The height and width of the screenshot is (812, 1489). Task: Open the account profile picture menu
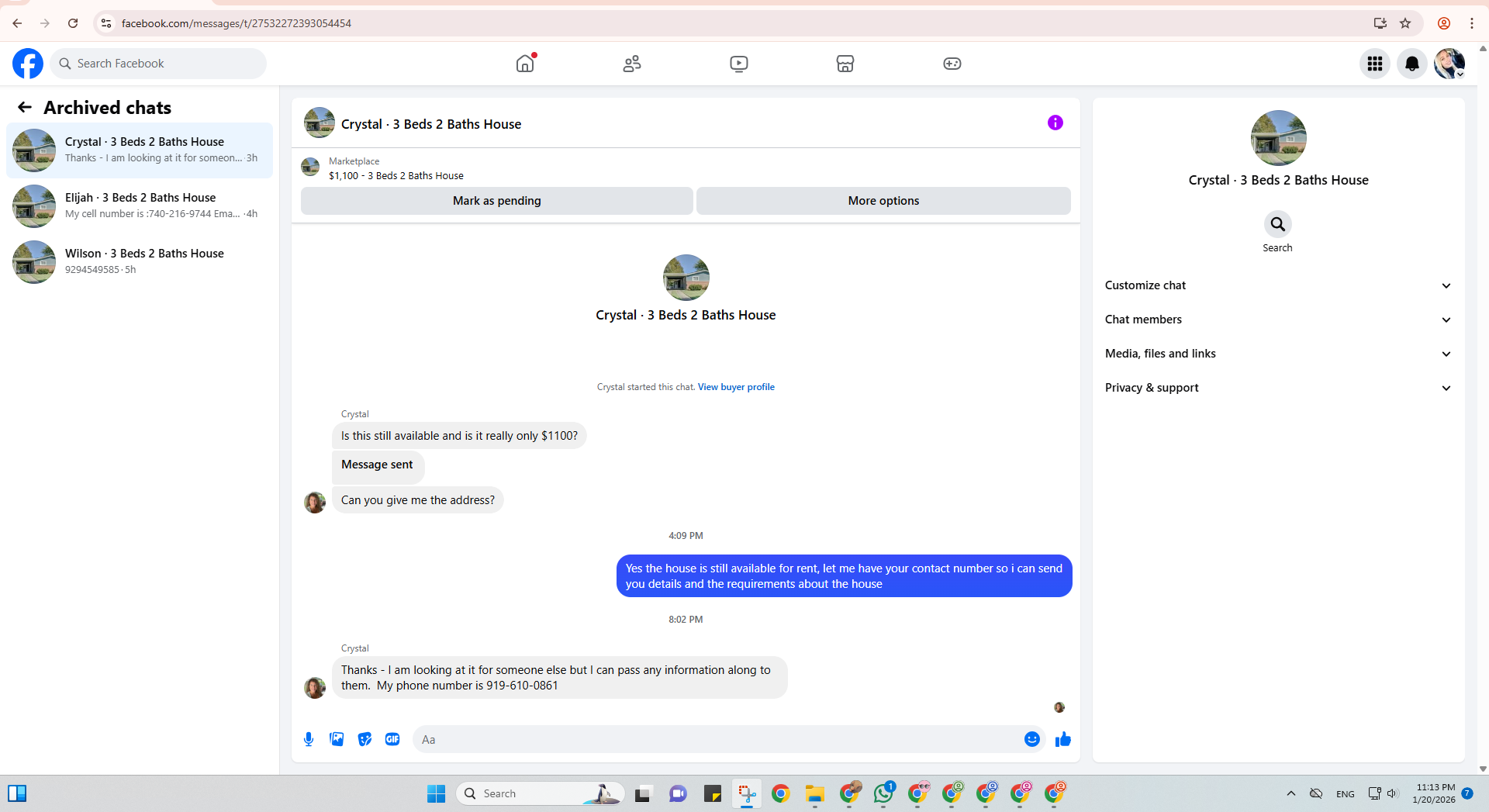point(1449,64)
